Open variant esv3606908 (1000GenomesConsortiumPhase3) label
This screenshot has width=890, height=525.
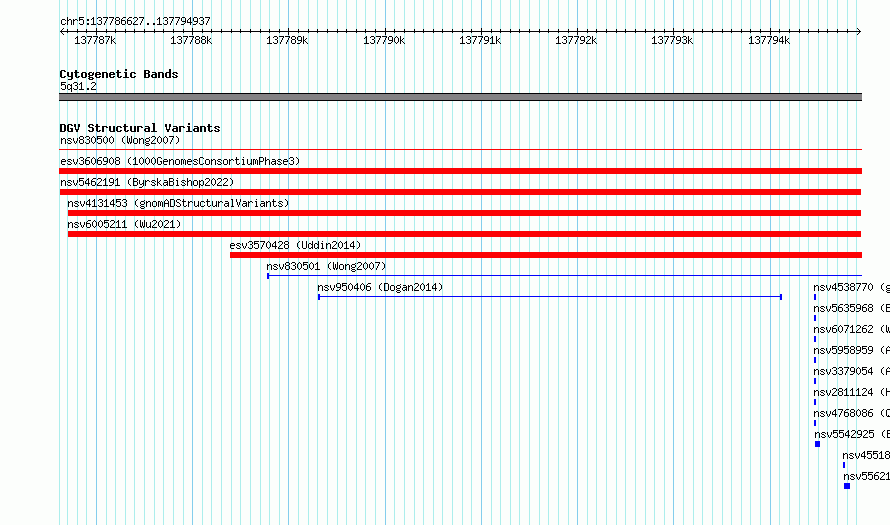(180, 161)
